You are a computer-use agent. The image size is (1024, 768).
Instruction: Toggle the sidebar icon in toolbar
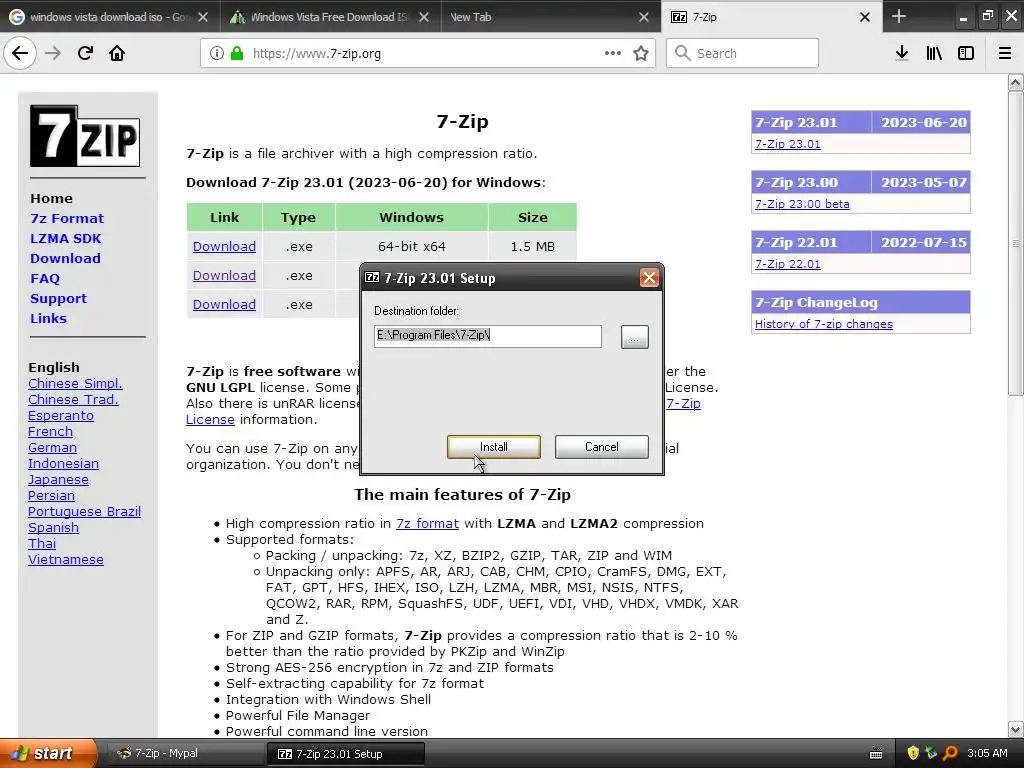click(966, 53)
